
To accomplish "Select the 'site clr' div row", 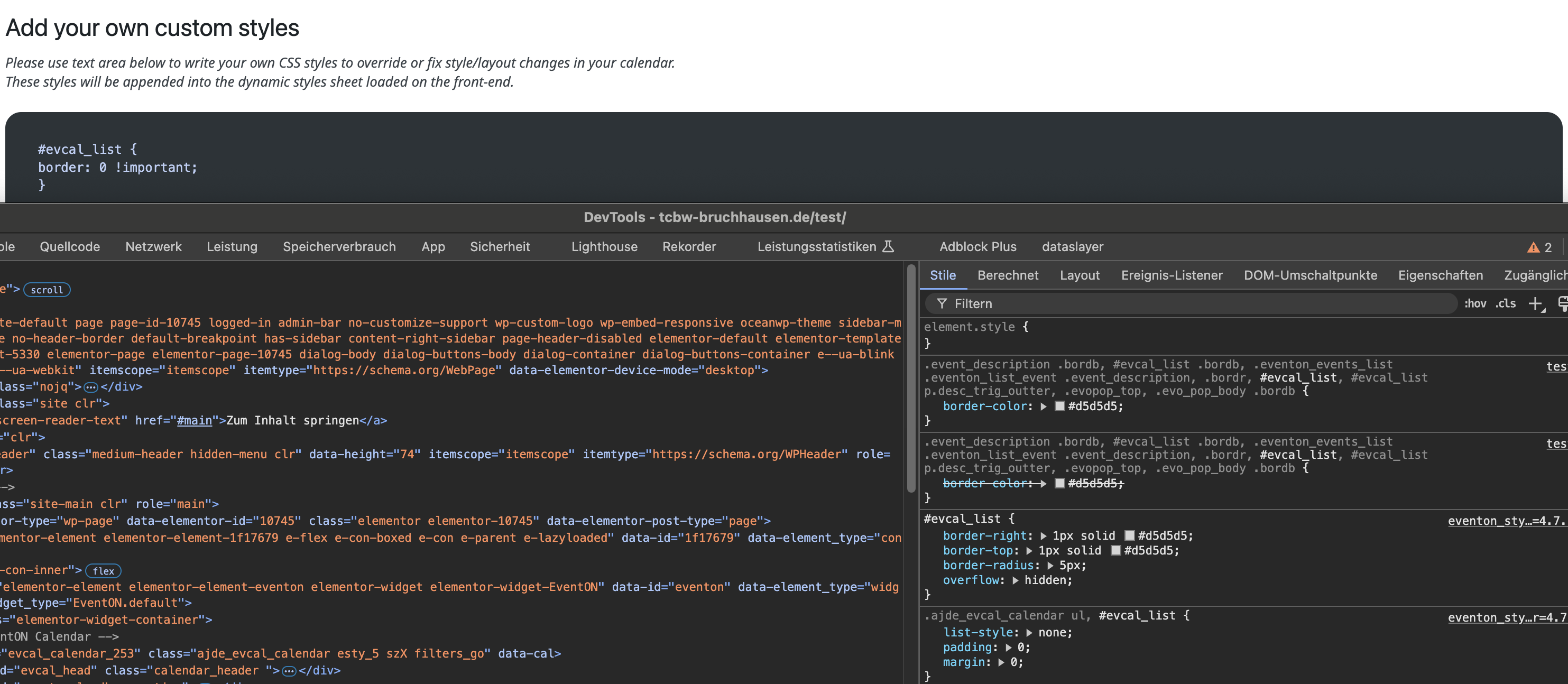I will (55, 403).
